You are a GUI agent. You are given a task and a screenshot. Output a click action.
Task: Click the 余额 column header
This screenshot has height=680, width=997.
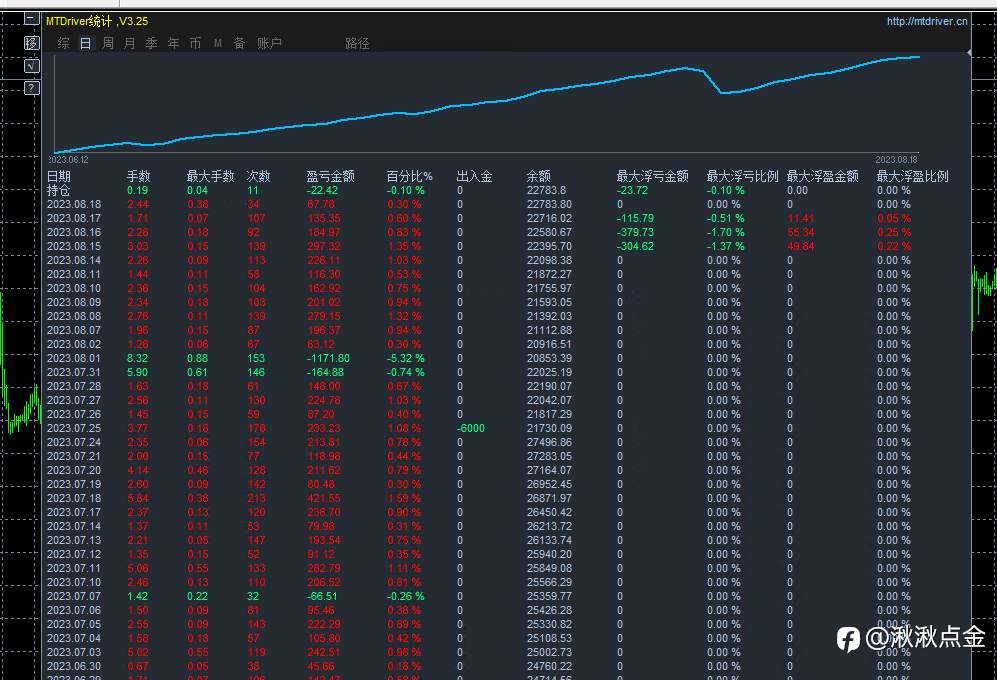539,176
